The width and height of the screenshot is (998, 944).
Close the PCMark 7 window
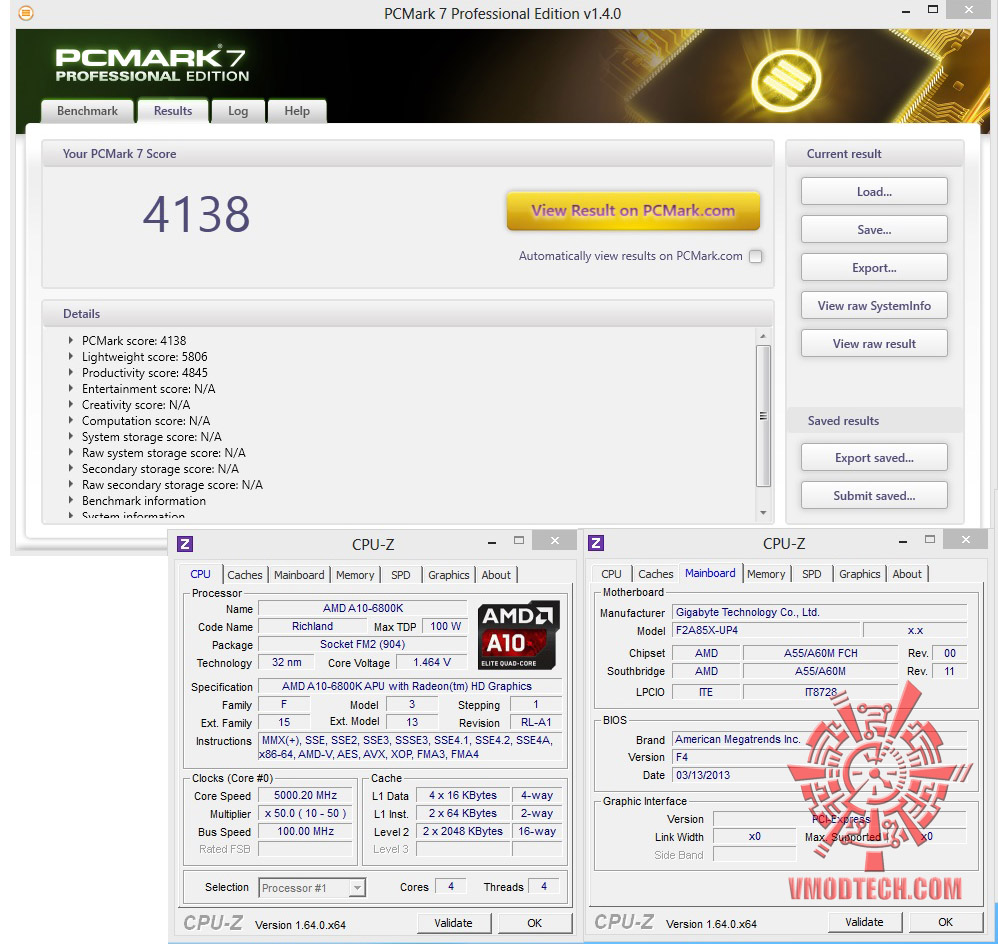969,10
